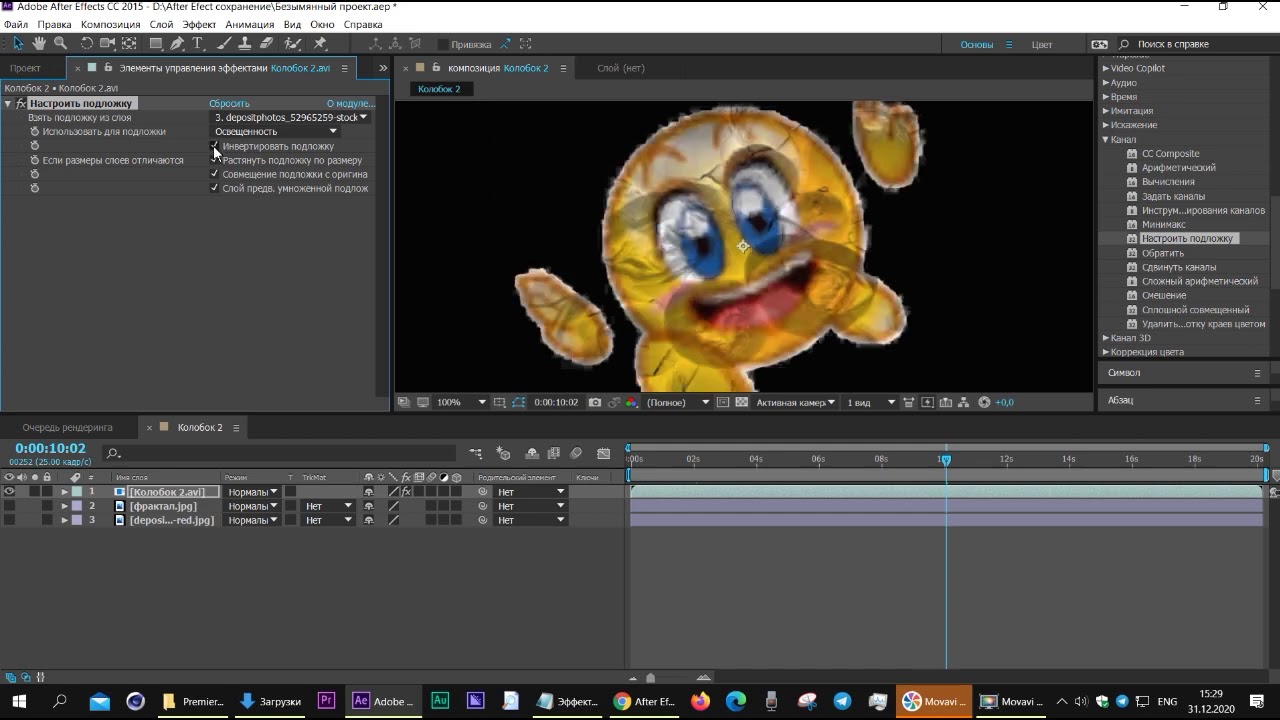This screenshot has width=1280, height=720.
Task: Click the Колобок 2 composition breadcrumb
Action: [x=439, y=89]
